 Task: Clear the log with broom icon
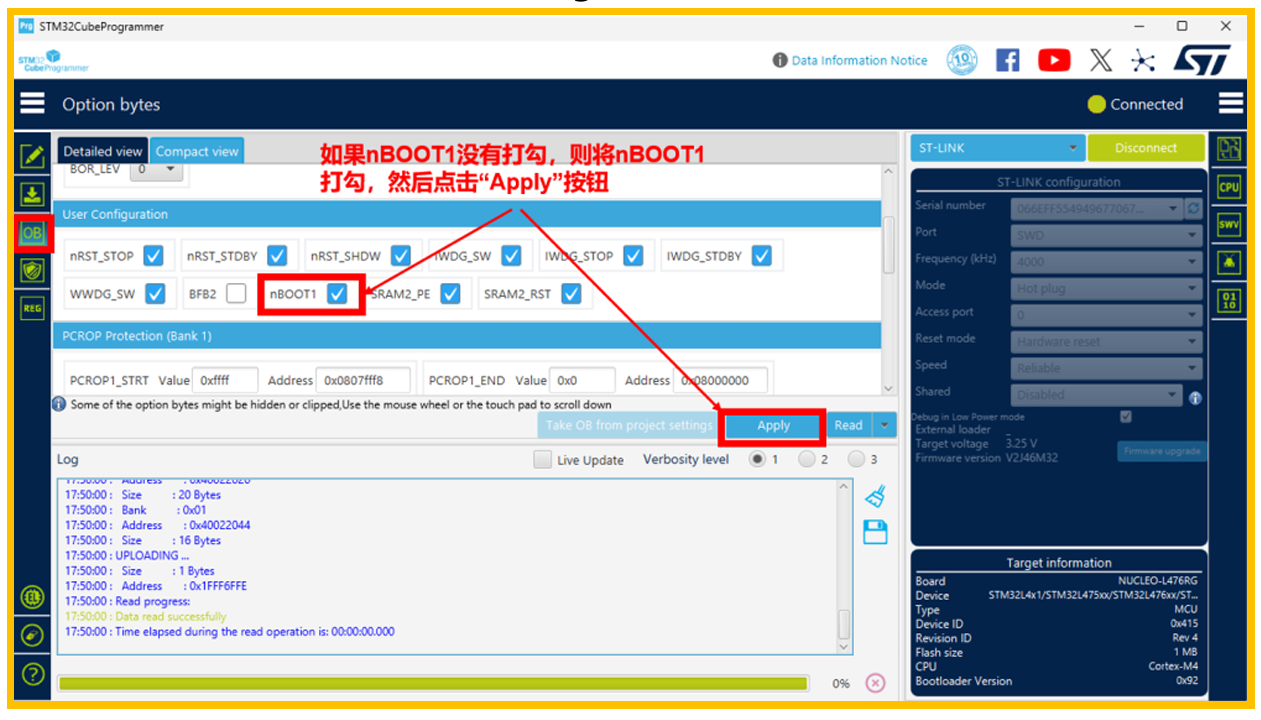(x=875, y=495)
